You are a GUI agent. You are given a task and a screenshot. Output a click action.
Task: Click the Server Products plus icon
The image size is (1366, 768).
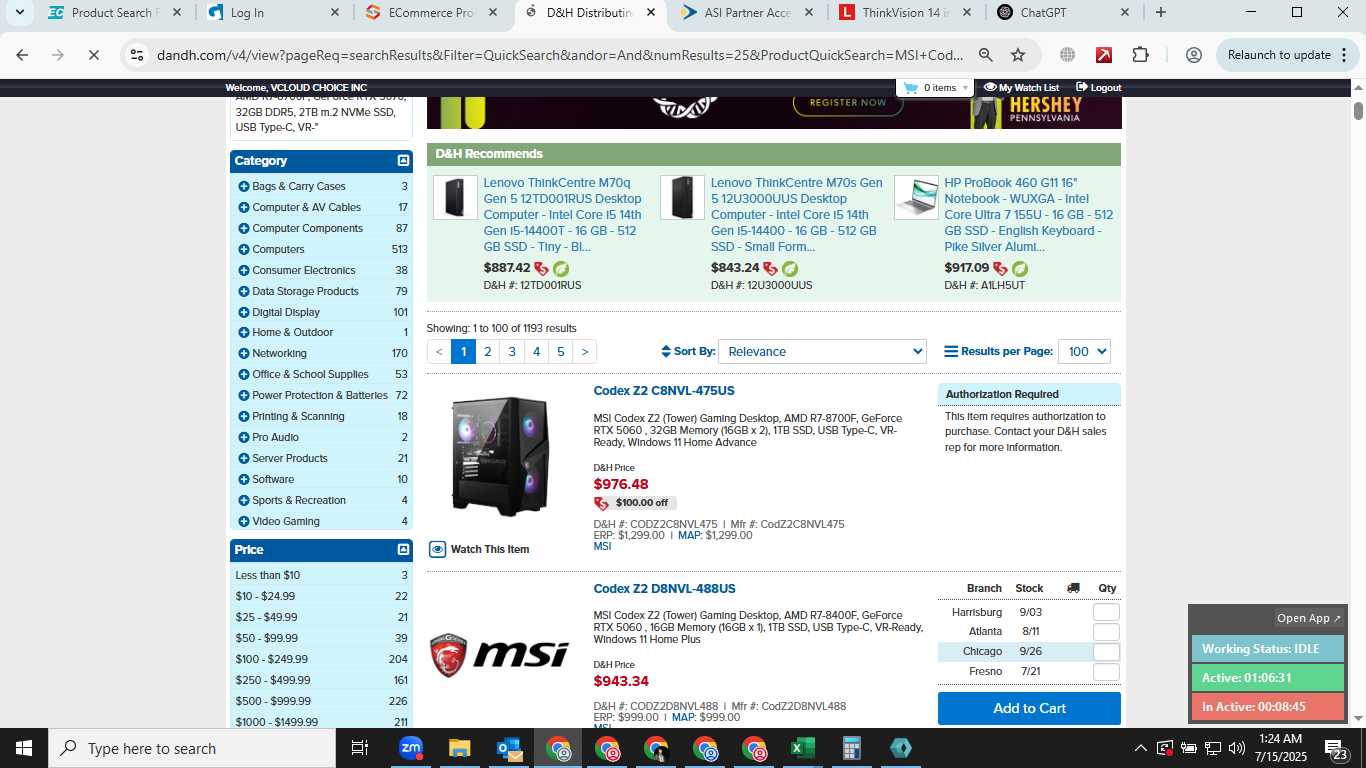coord(244,458)
